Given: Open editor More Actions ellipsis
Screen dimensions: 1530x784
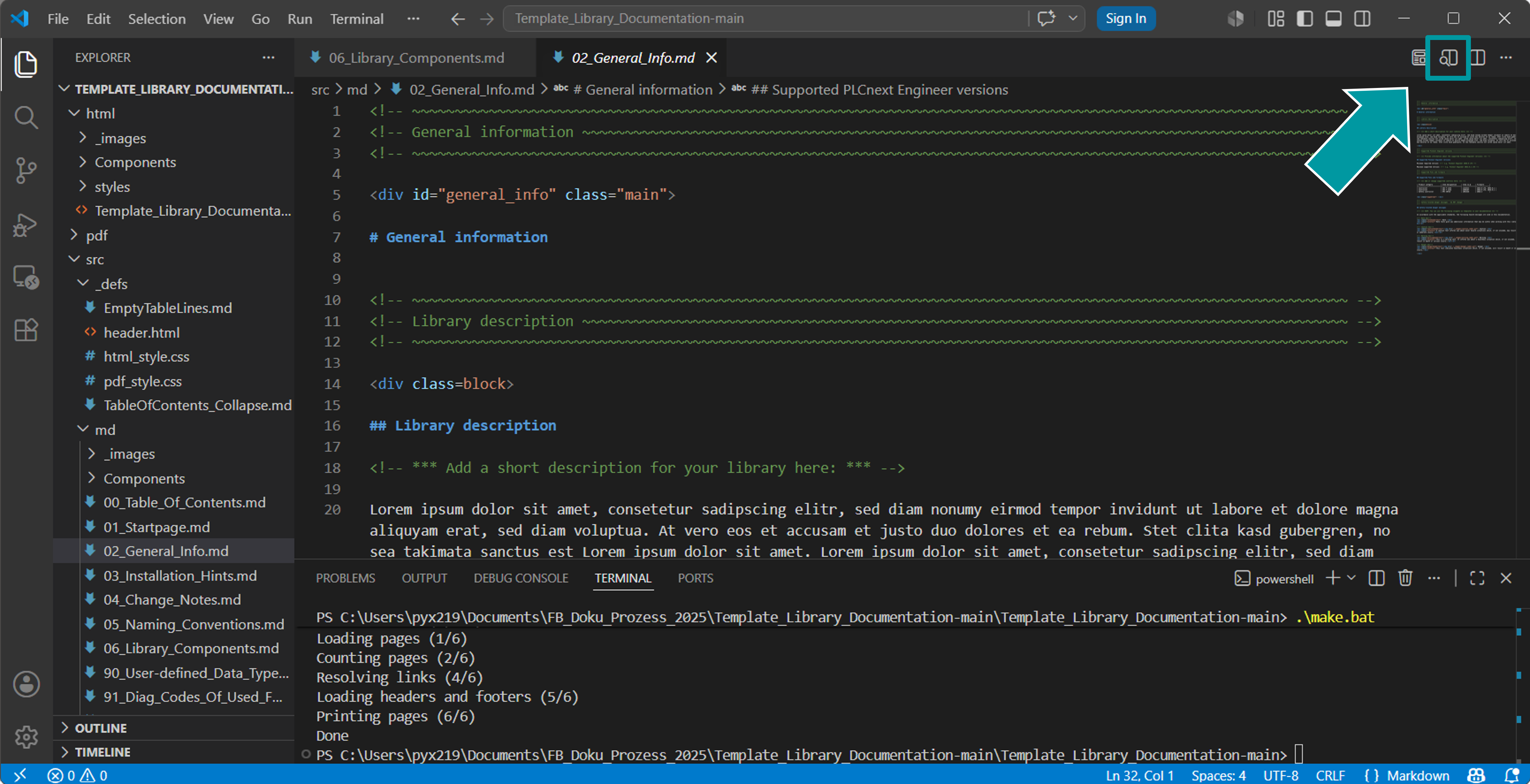Looking at the screenshot, I should click(x=1506, y=58).
